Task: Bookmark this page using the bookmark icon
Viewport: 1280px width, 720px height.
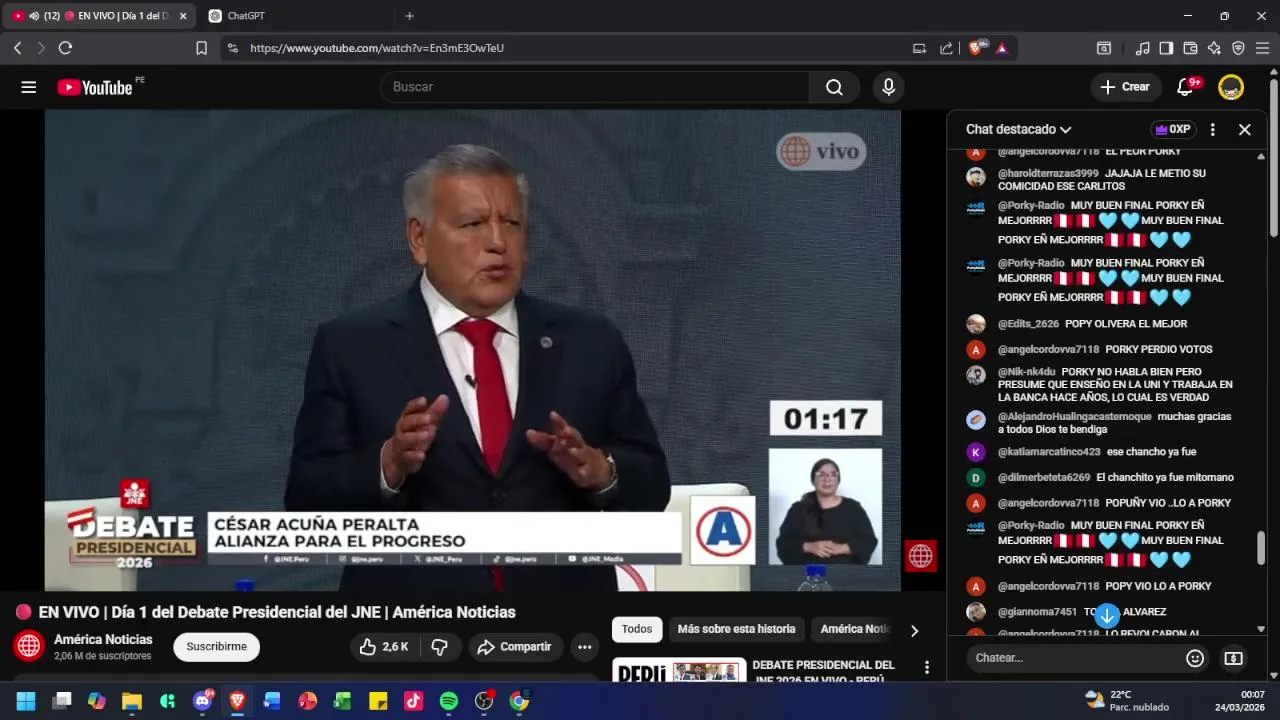Action: pos(201,47)
